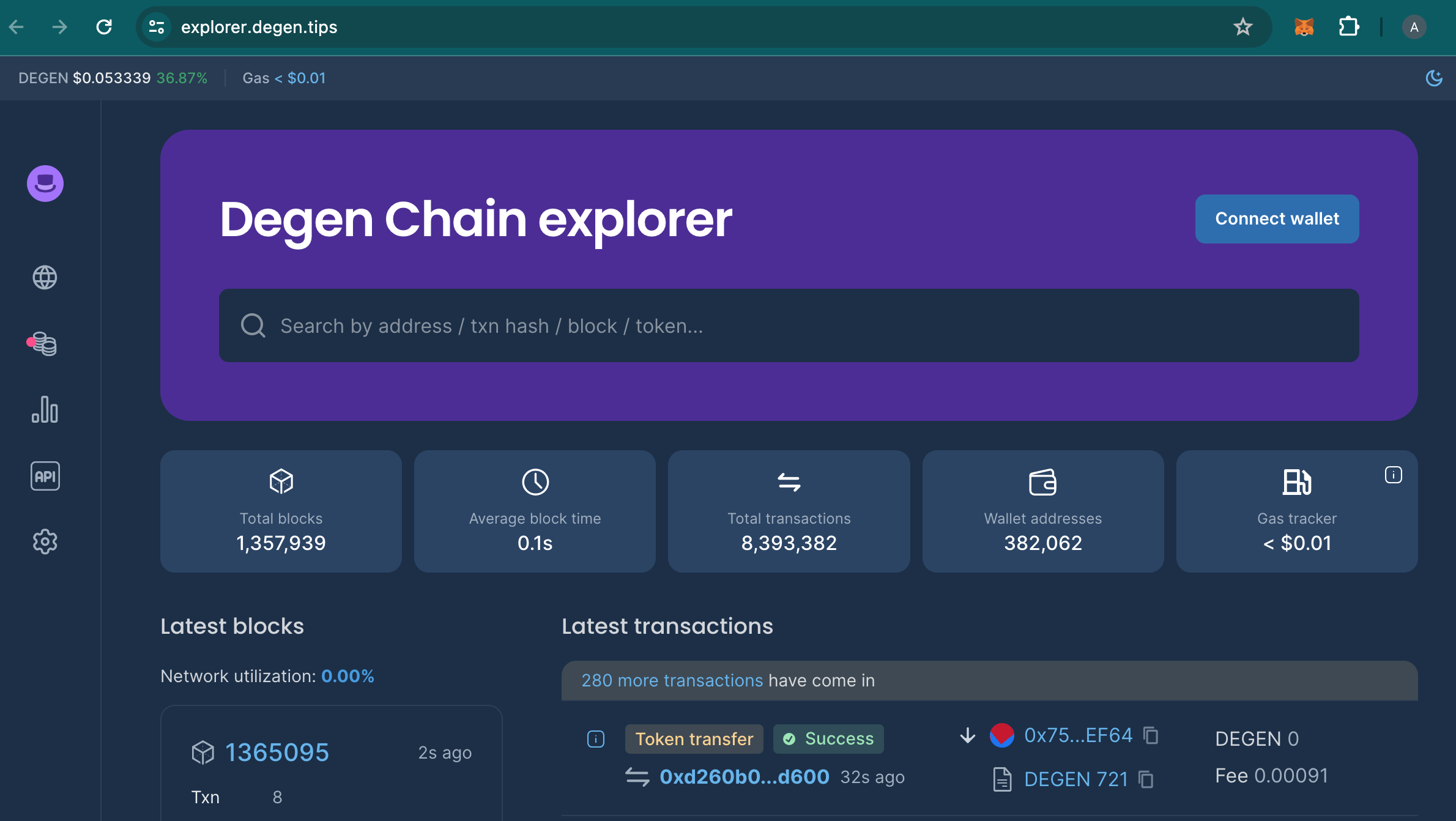1456x821 pixels.
Task: Open Blockscout home via top hat icon
Action: [x=45, y=183]
